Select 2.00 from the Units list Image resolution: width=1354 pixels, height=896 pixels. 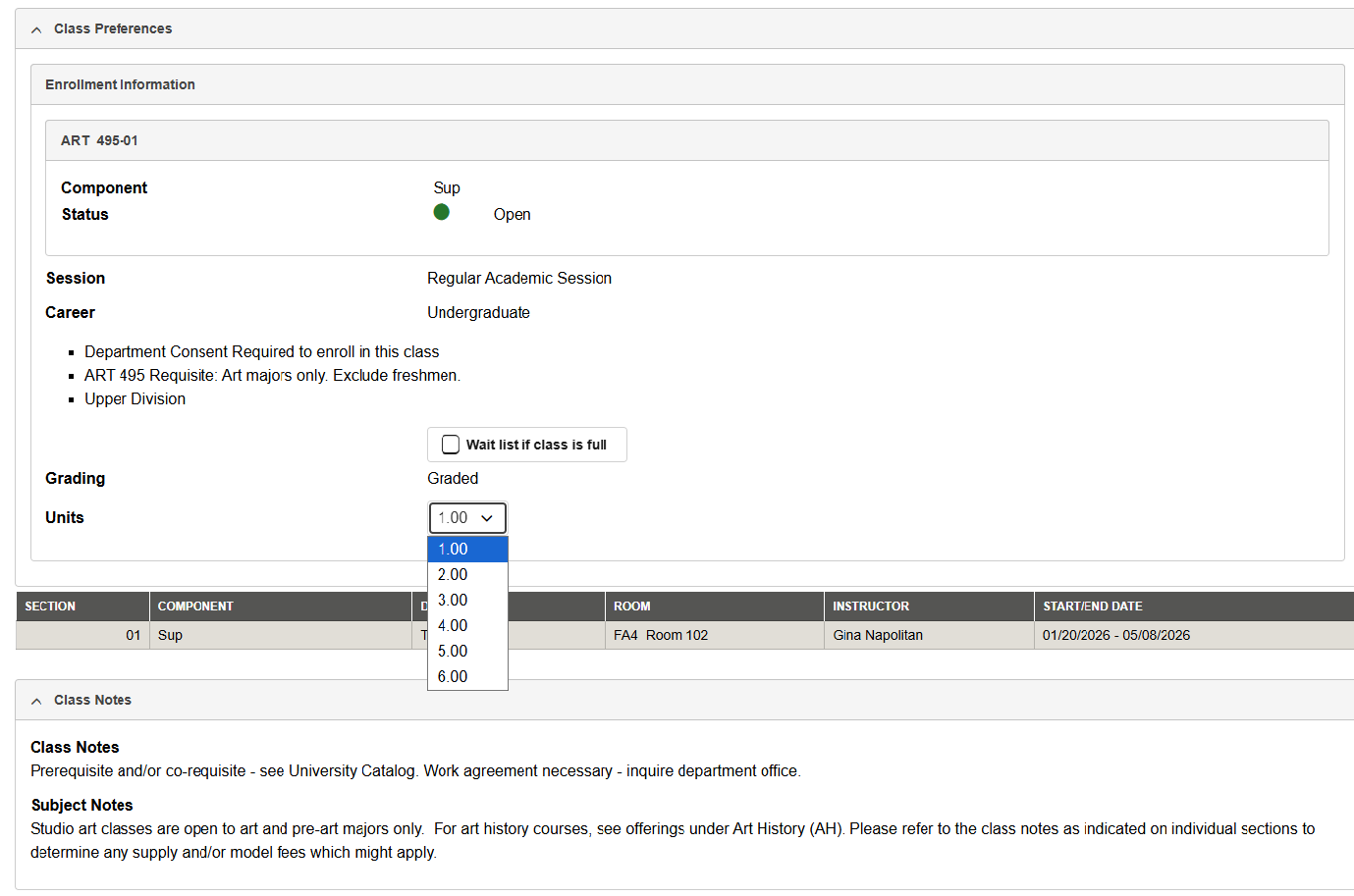tap(452, 574)
